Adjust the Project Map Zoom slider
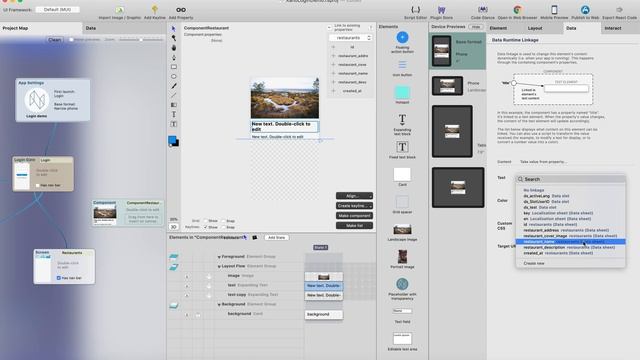640x360 pixels. (x=141, y=40)
